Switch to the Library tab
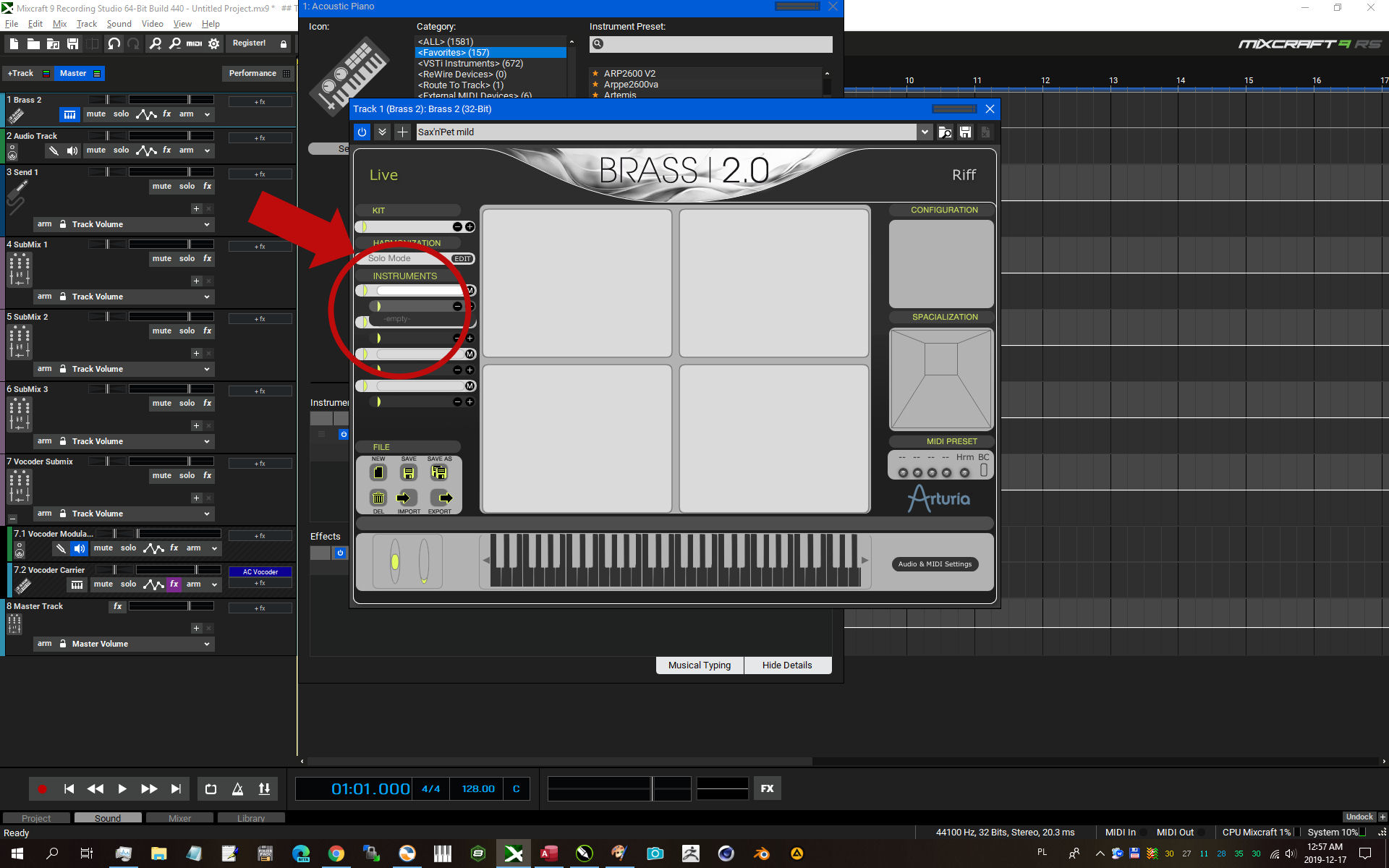The width and height of the screenshot is (1389, 868). click(250, 818)
